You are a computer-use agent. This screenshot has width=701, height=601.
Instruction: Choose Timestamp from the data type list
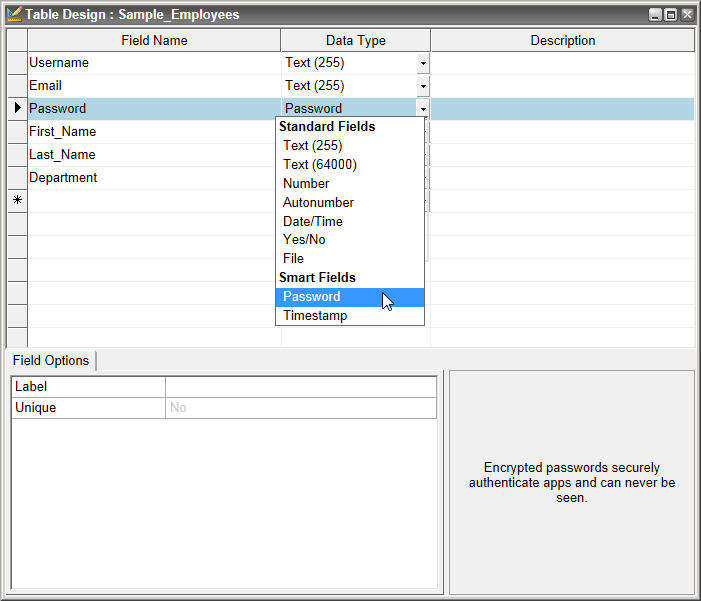tap(315, 316)
